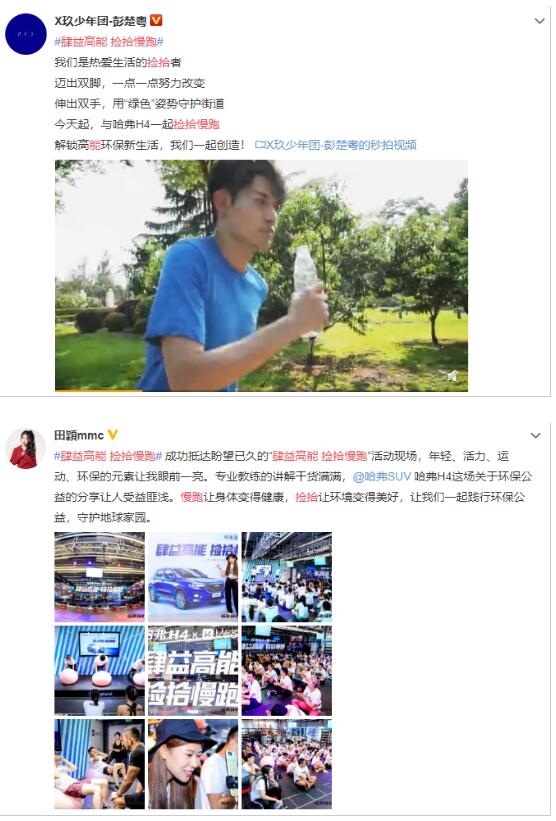Click orange verified badge beside 彭楚粤

click(x=156, y=20)
